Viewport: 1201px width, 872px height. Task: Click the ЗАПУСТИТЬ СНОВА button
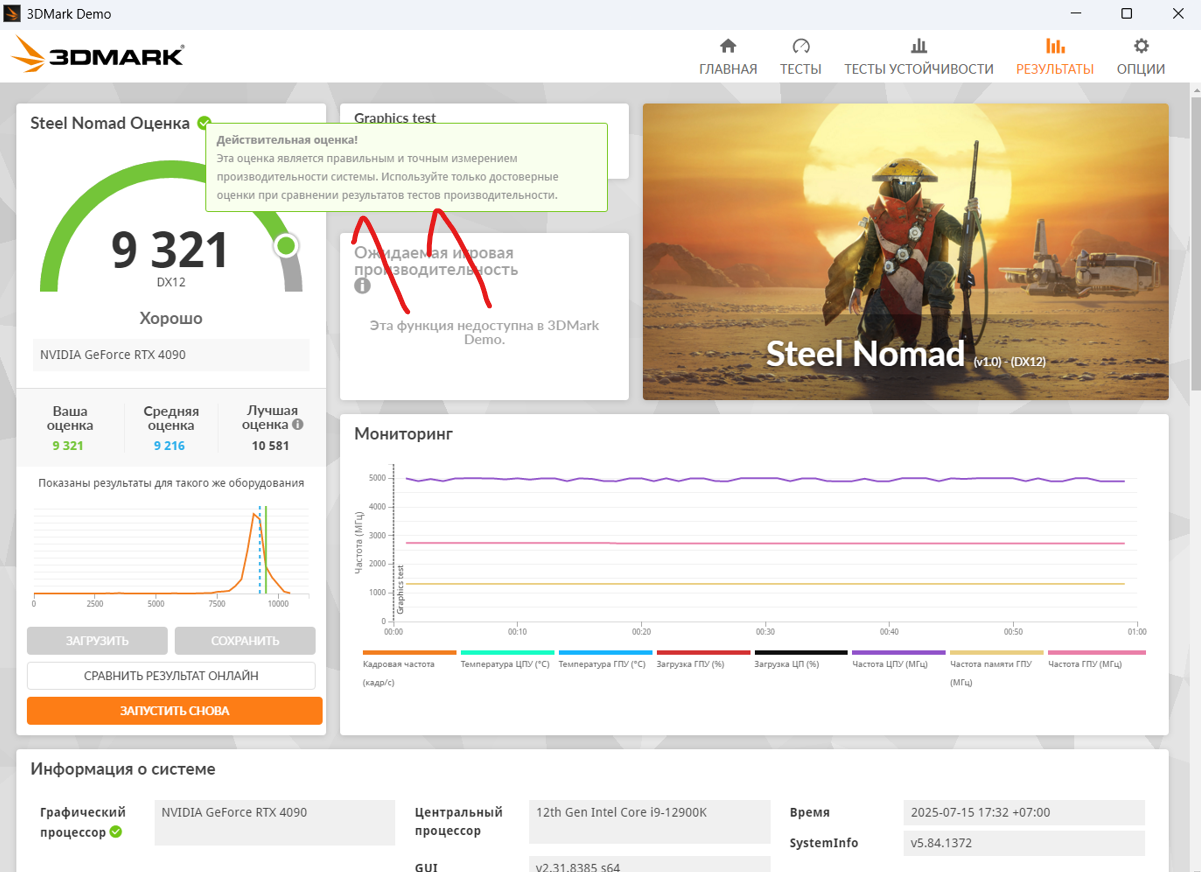click(x=175, y=711)
